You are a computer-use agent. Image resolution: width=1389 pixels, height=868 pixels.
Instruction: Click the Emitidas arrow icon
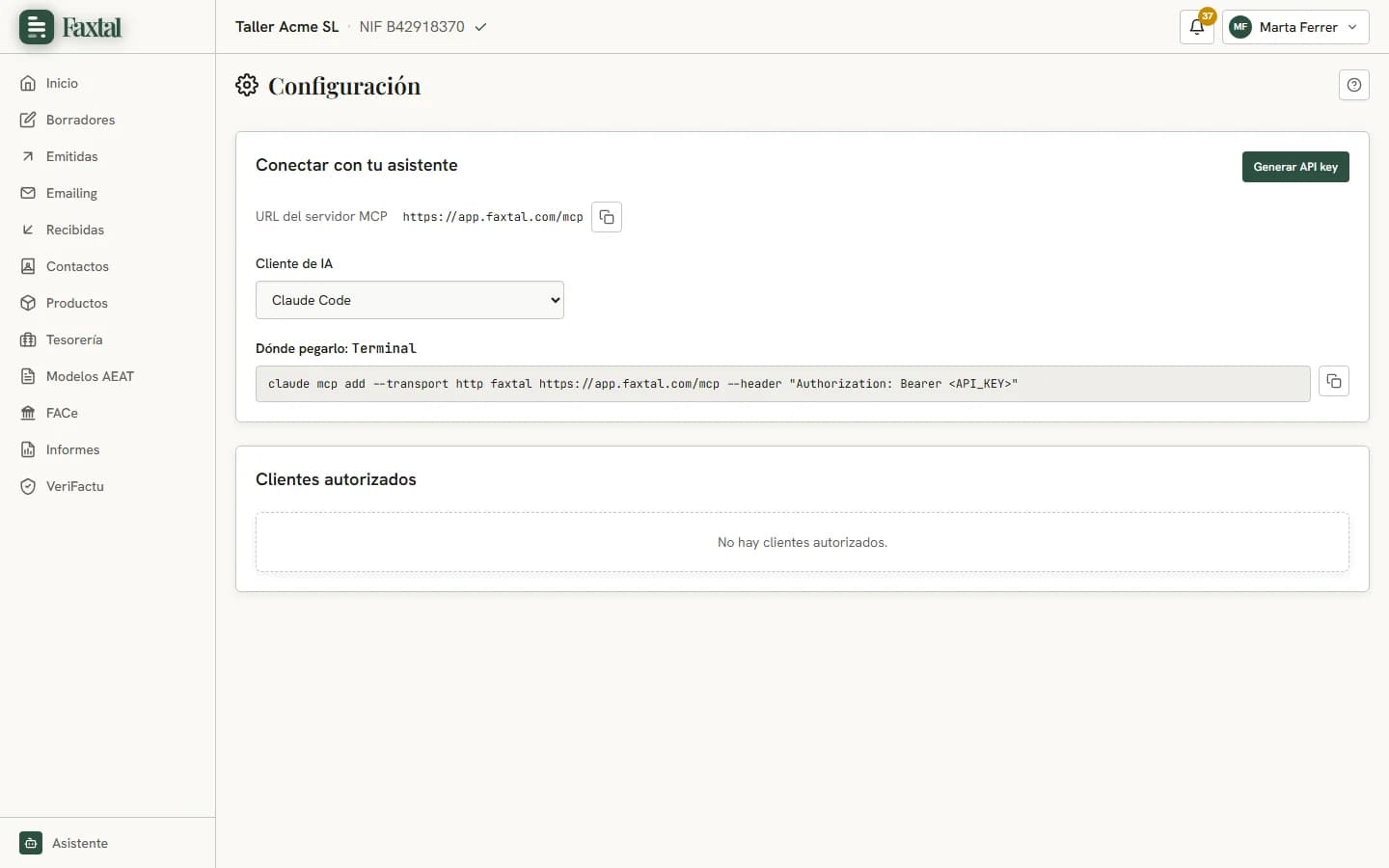click(x=28, y=156)
